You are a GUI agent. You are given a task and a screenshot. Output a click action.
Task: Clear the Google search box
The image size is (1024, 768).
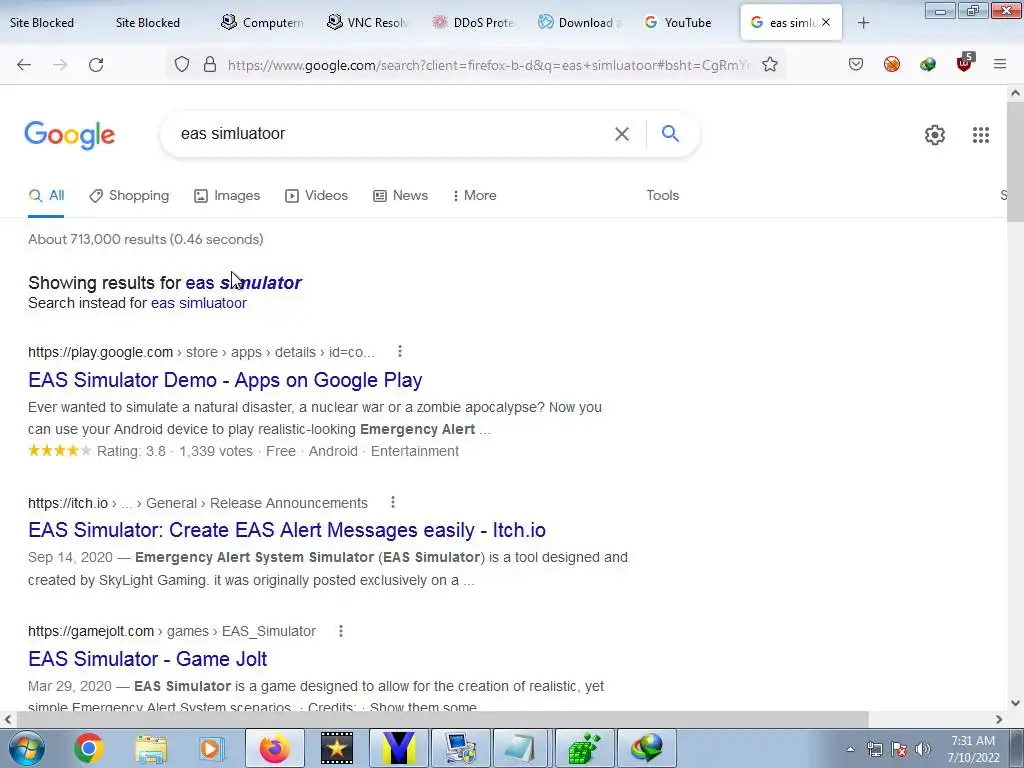pyautogui.click(x=622, y=134)
